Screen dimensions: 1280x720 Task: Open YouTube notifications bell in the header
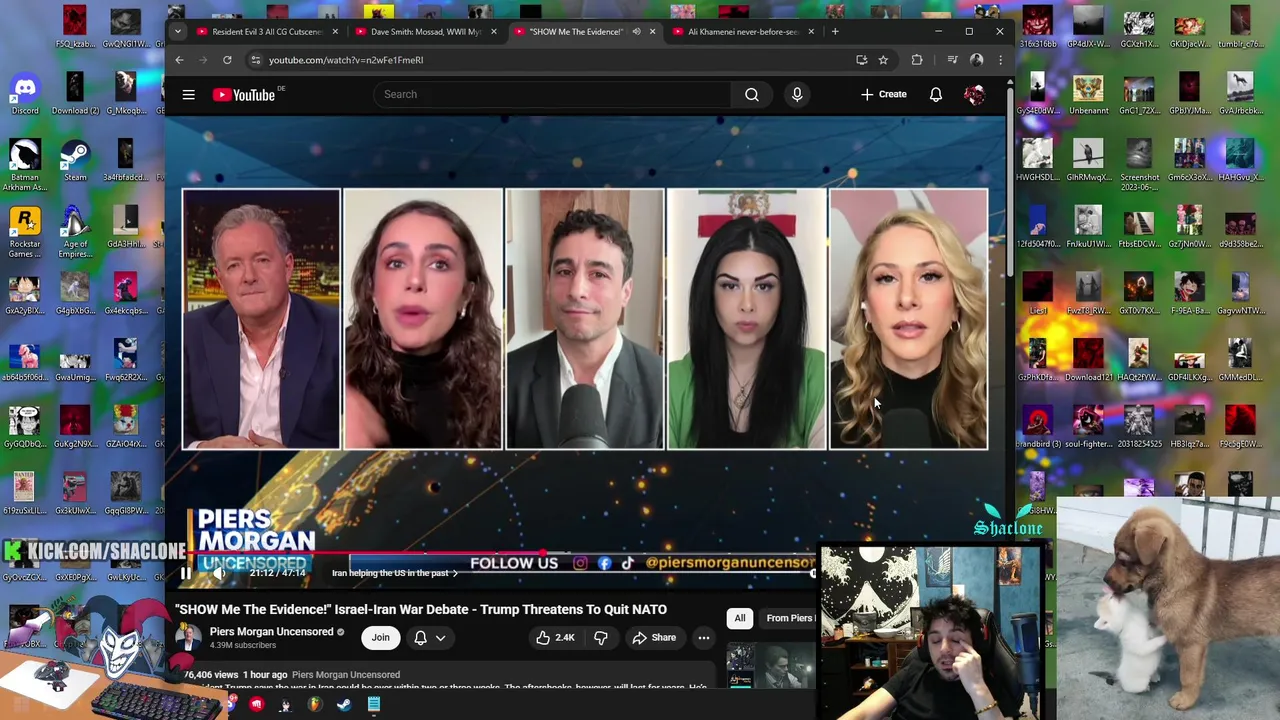point(936,95)
